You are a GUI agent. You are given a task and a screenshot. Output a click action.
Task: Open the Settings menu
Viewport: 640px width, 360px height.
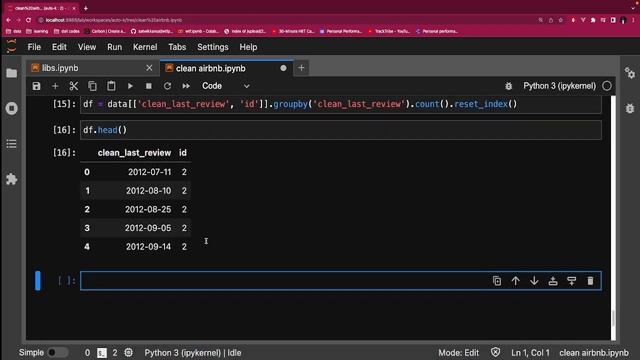pyautogui.click(x=213, y=47)
